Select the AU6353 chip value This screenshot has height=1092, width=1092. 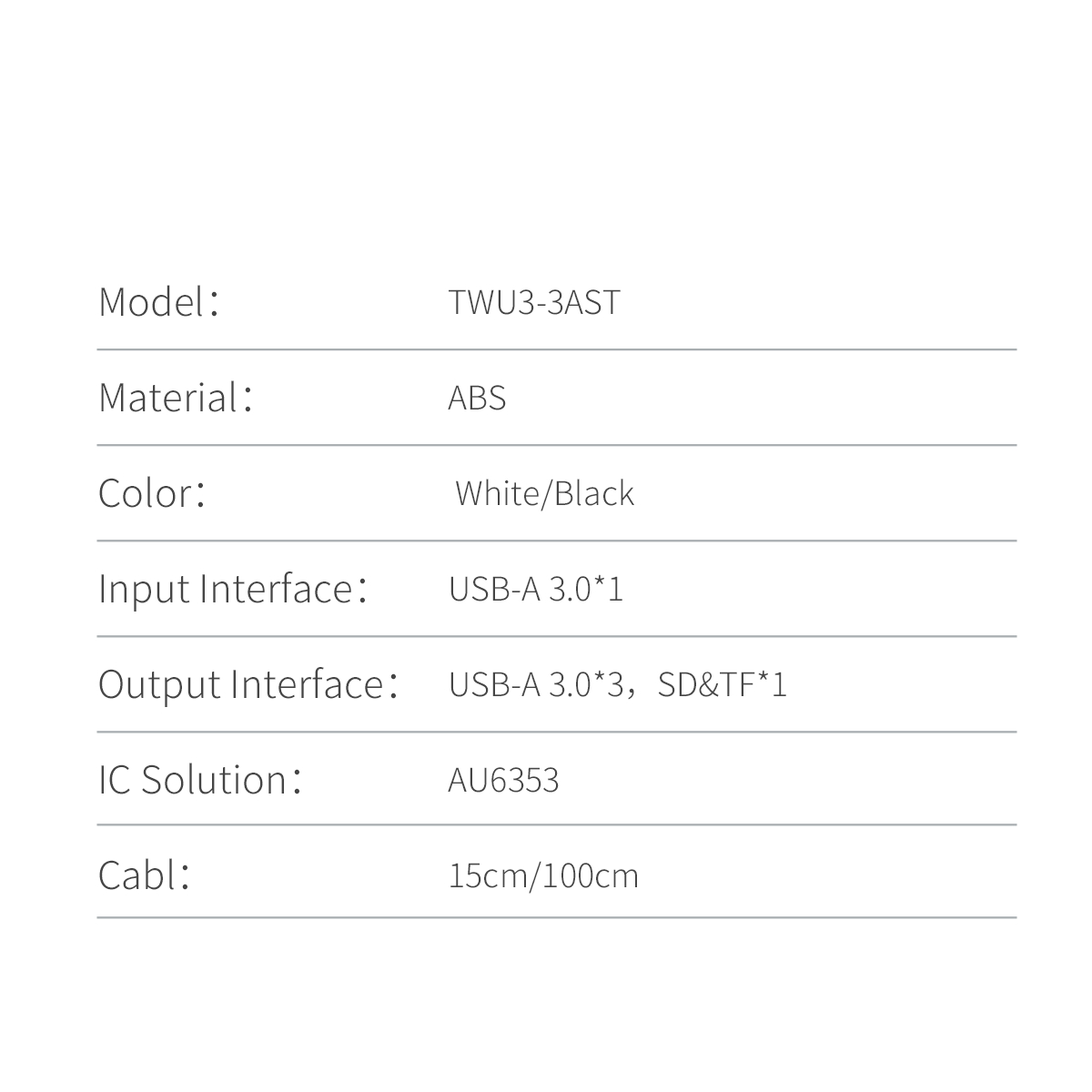click(x=503, y=781)
